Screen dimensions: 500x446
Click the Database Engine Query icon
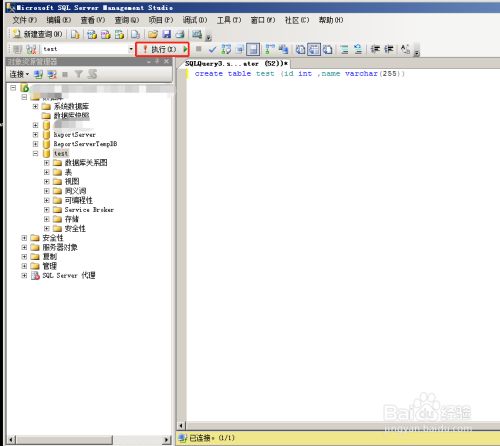(75, 34)
